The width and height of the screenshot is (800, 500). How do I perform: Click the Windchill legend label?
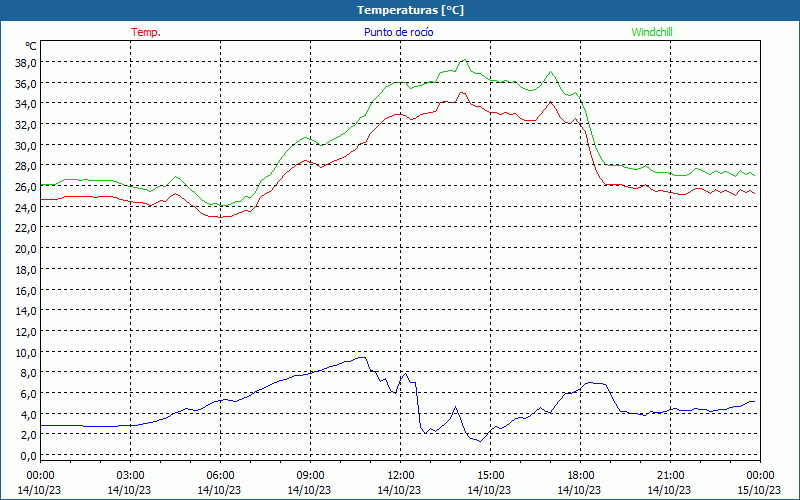[x=652, y=32]
